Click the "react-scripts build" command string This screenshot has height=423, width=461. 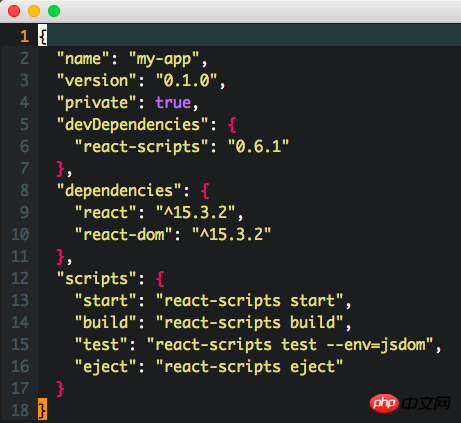pyautogui.click(x=250, y=323)
